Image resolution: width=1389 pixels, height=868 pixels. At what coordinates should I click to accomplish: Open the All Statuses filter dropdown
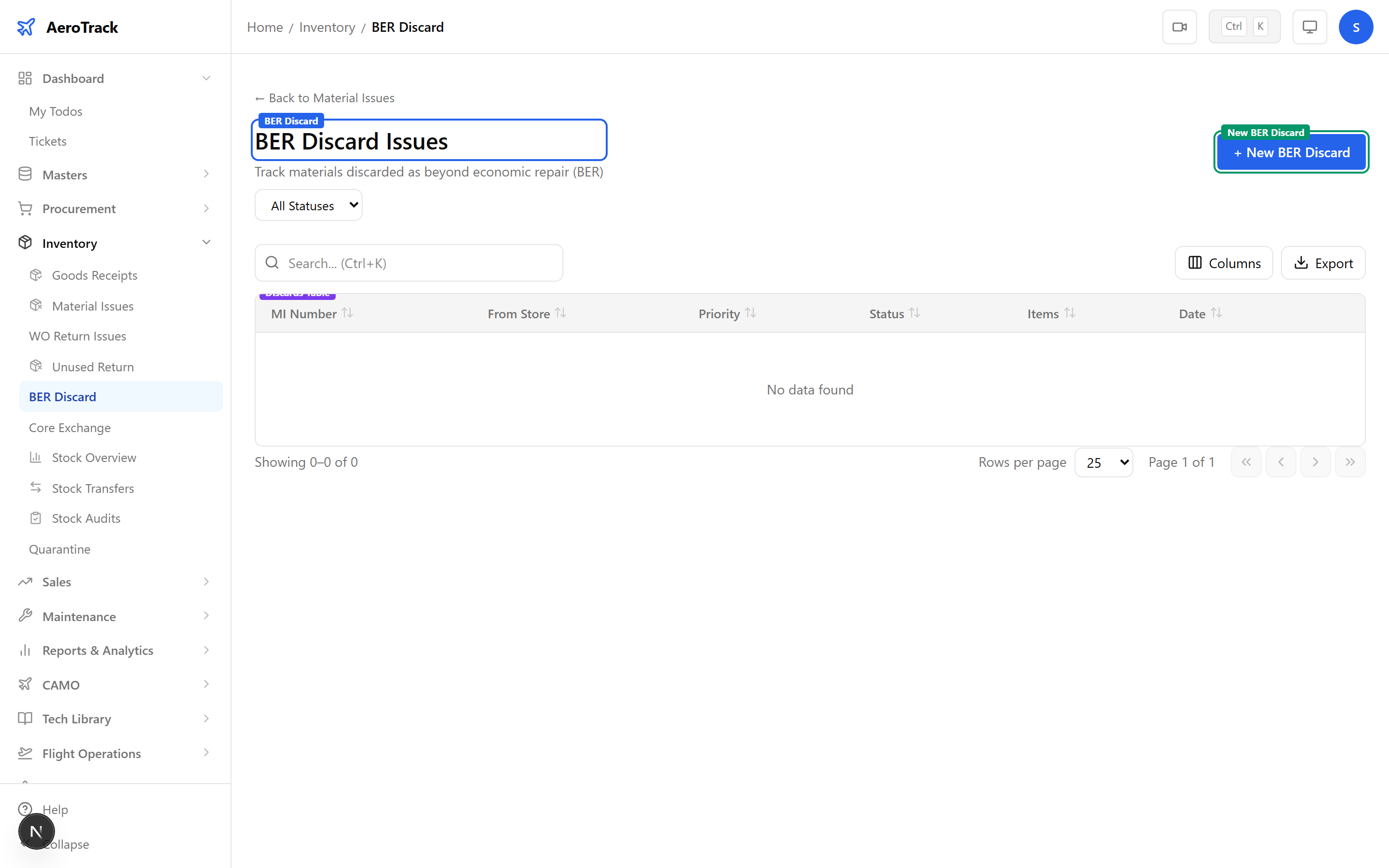(308, 205)
